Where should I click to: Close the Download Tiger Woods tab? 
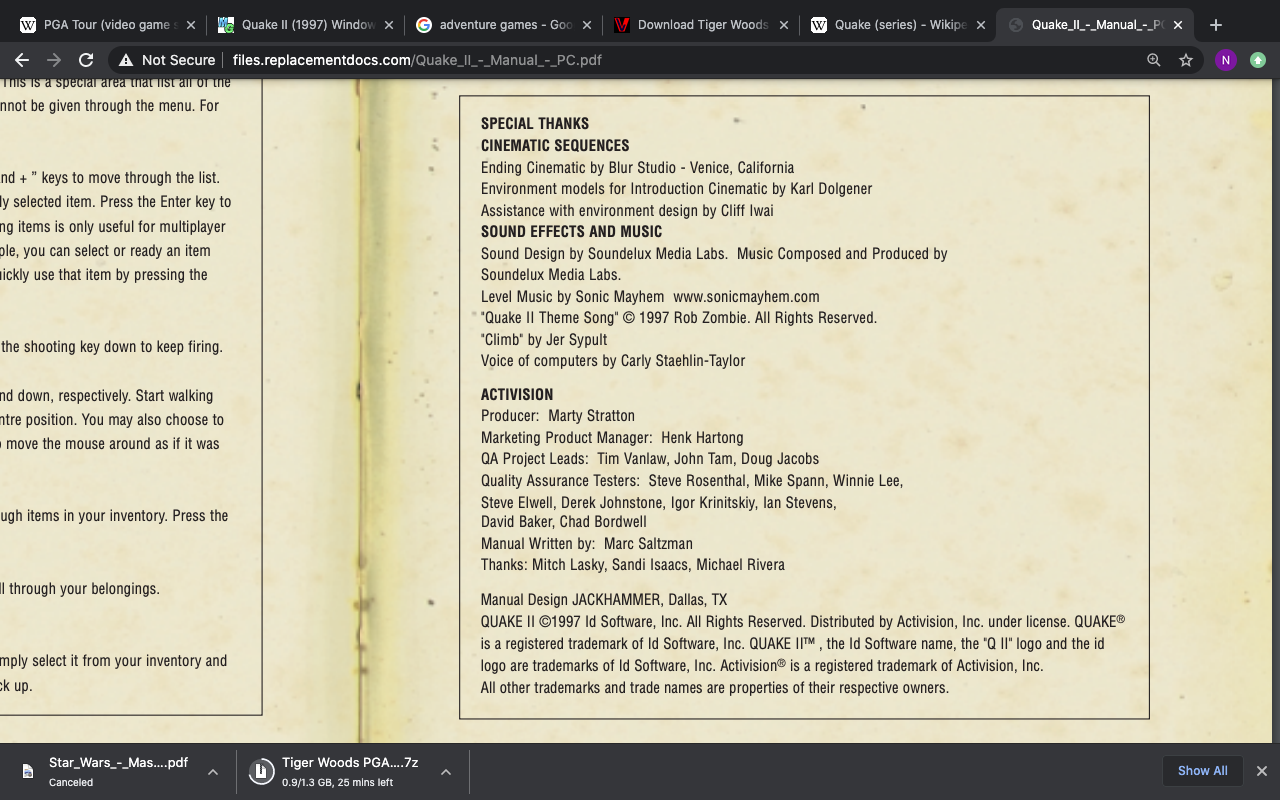[x=783, y=25]
